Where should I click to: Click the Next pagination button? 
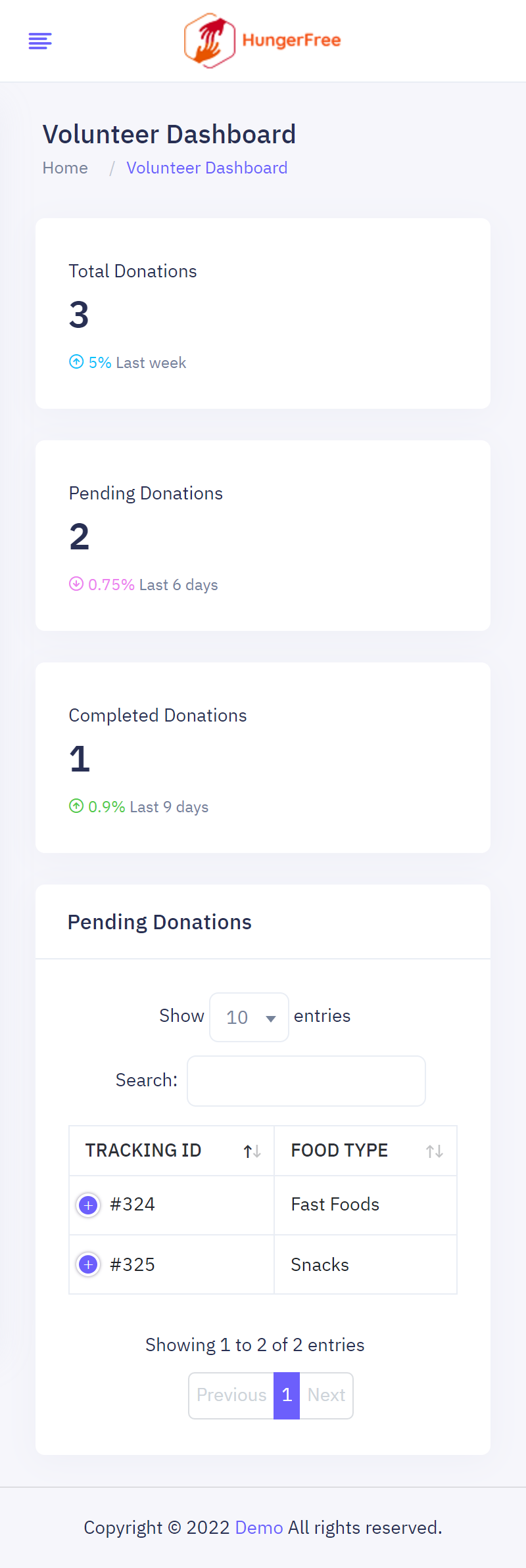pos(326,1395)
